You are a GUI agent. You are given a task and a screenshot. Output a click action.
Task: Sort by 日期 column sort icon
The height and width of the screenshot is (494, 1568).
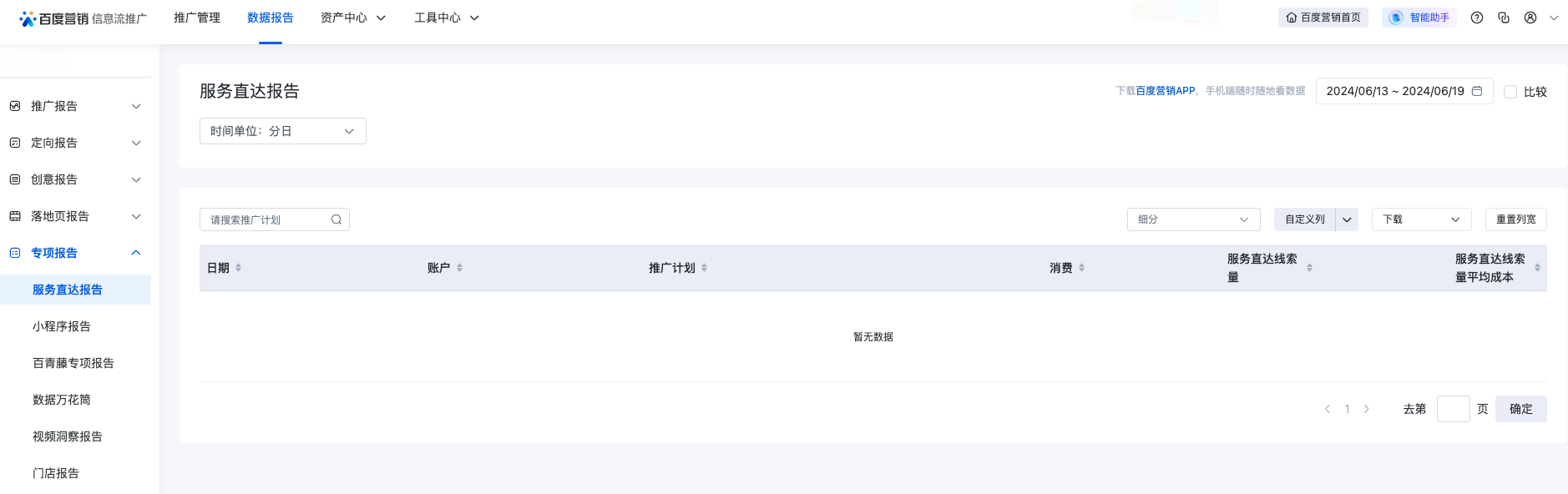239,268
